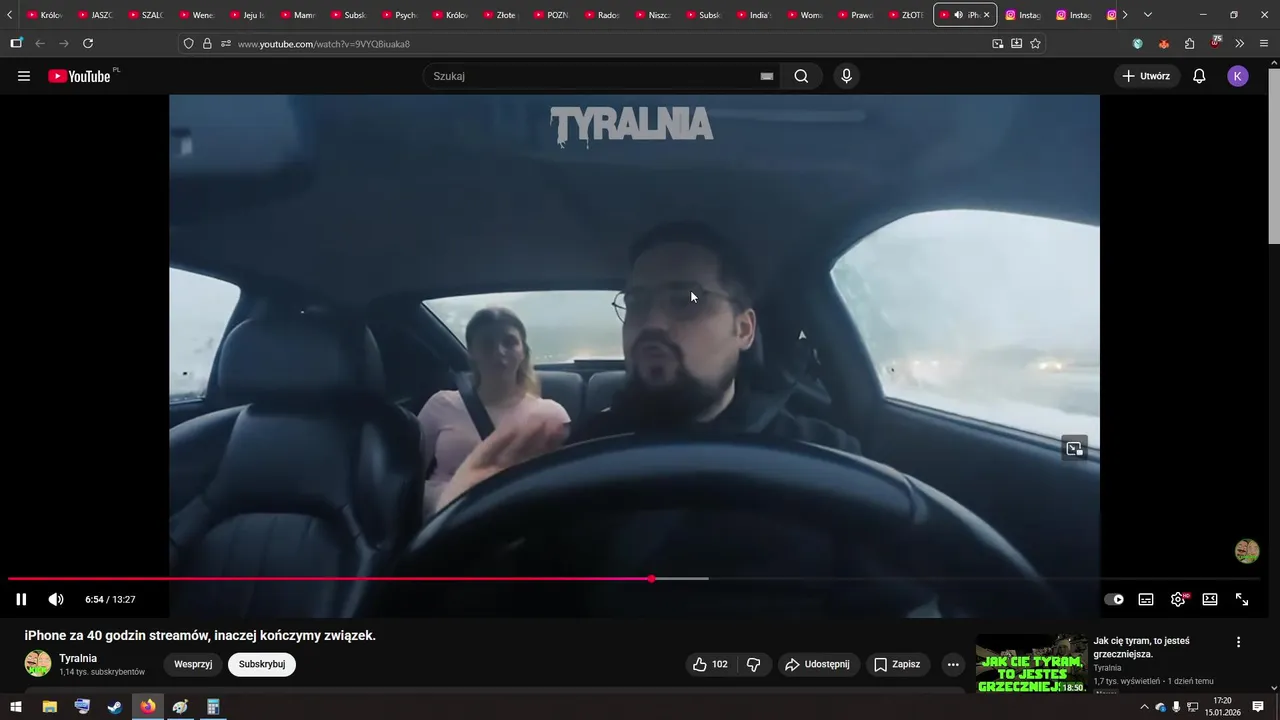Switch to the JASZC tab
This screenshot has width=1280, height=720.
pos(96,15)
